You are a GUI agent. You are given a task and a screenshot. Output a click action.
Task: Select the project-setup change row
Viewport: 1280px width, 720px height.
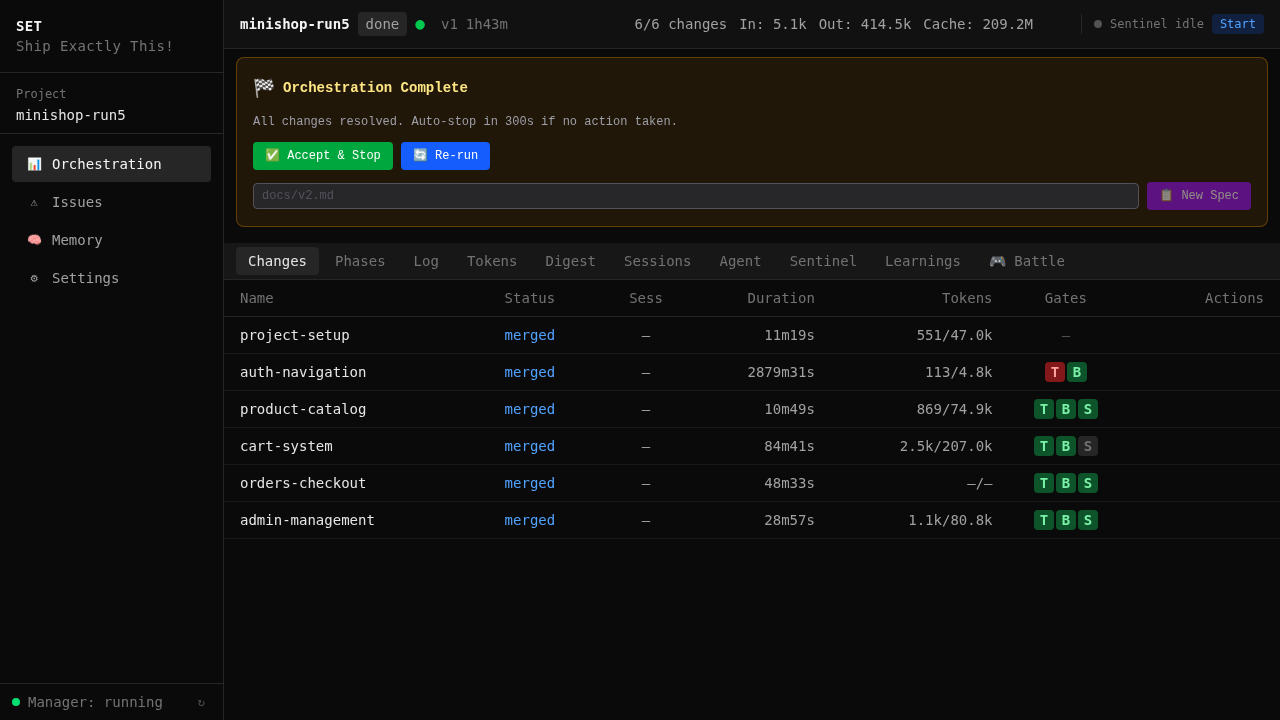[x=295, y=335]
